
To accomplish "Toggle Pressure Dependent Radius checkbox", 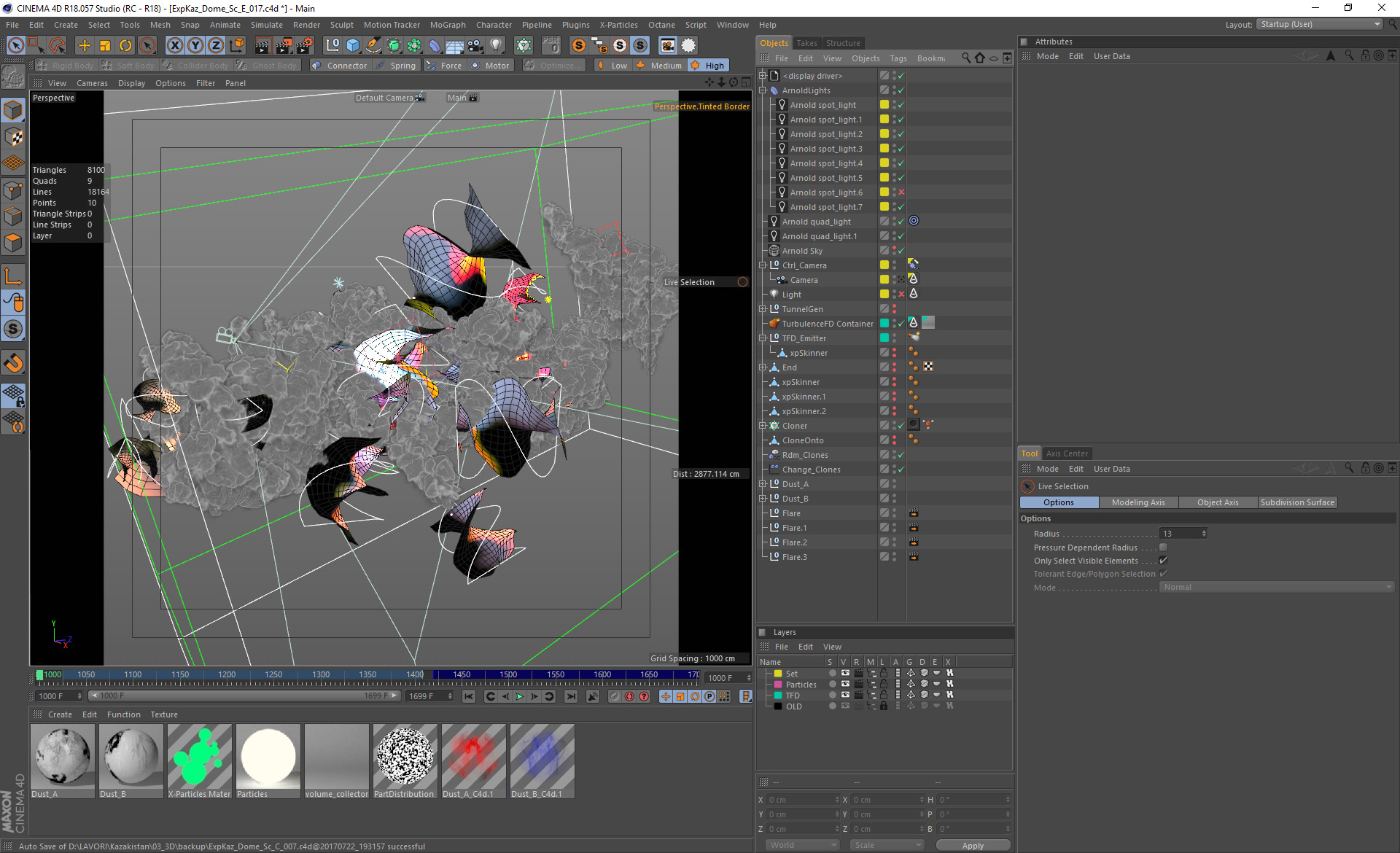I will click(1163, 548).
